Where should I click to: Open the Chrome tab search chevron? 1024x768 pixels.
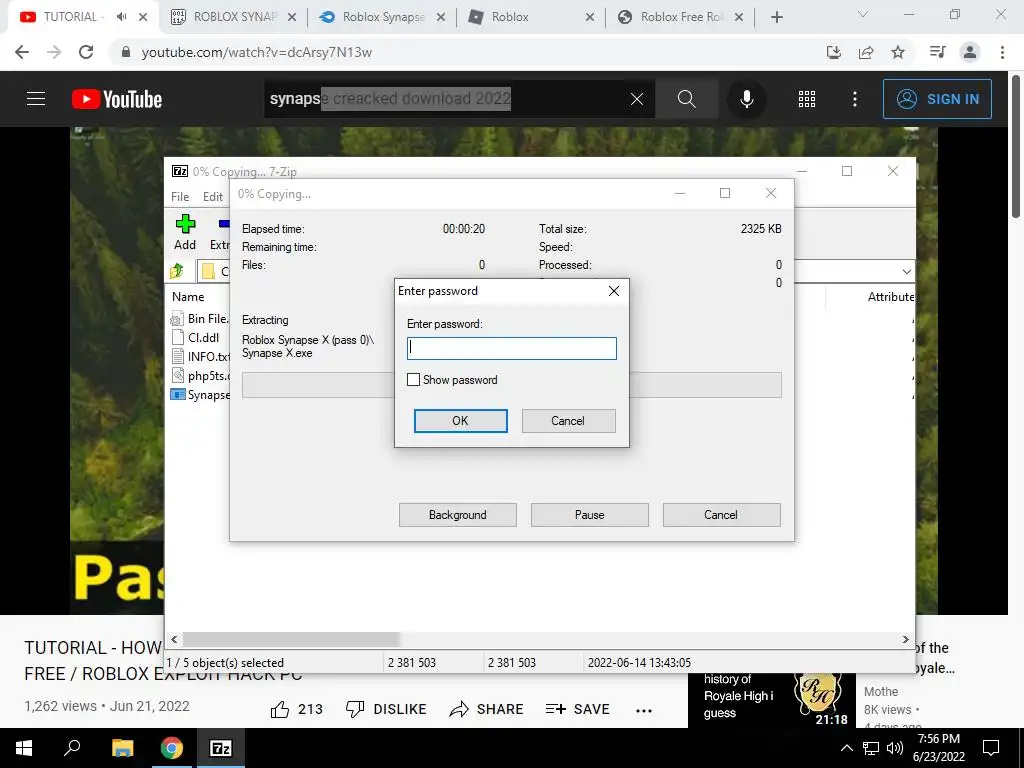click(x=863, y=14)
